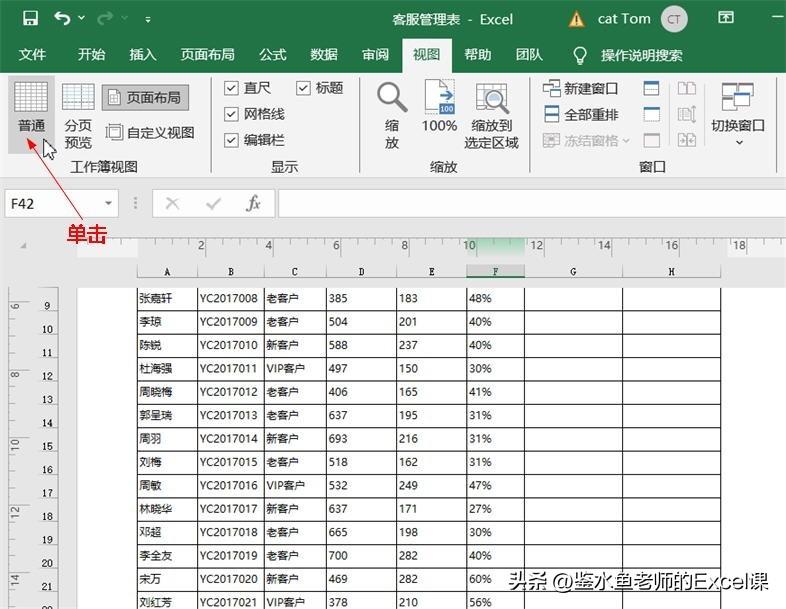Click the view side by side icon
The image size is (786, 609).
point(687,89)
